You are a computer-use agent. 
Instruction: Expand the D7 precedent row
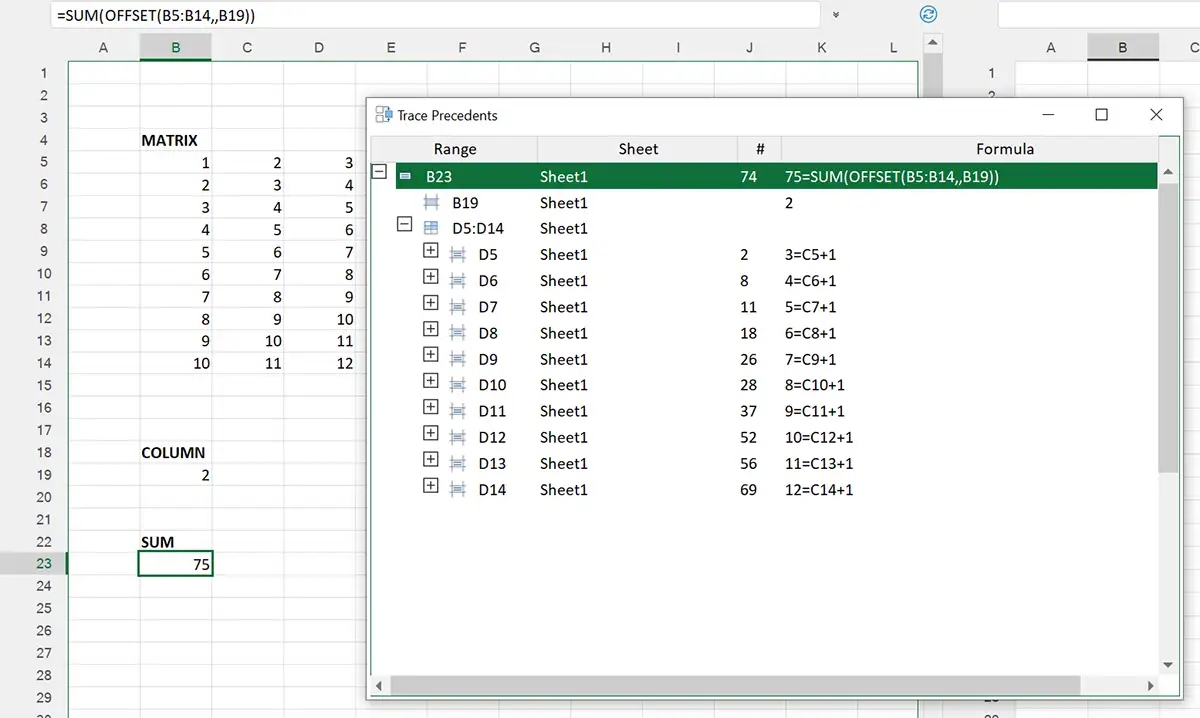(x=431, y=303)
